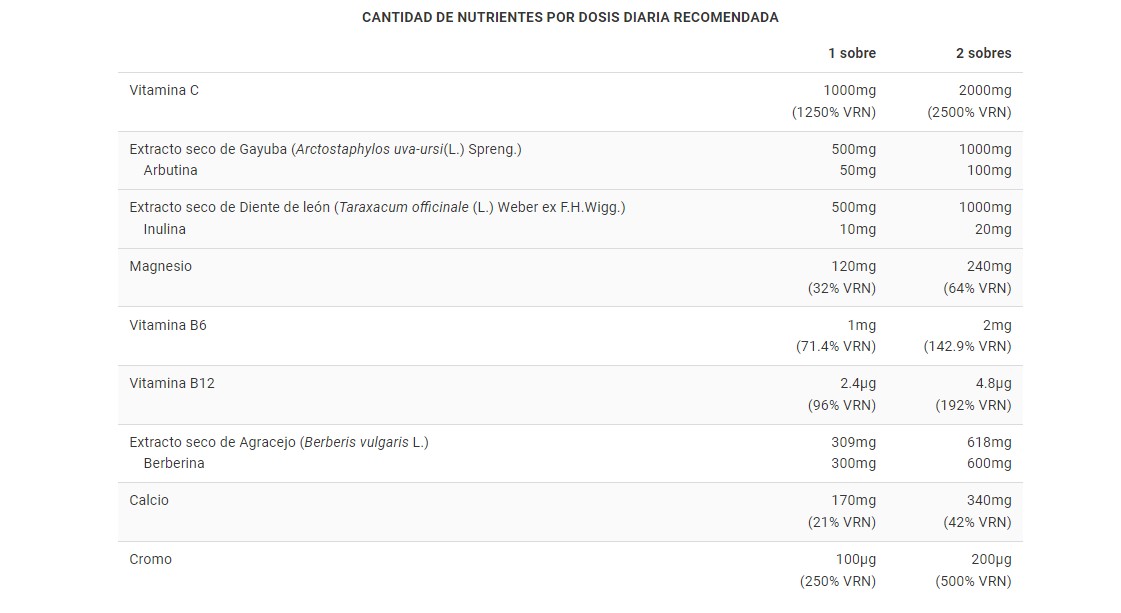
Task: Click the 309mg Agracejo extract value
Action: pos(853,442)
